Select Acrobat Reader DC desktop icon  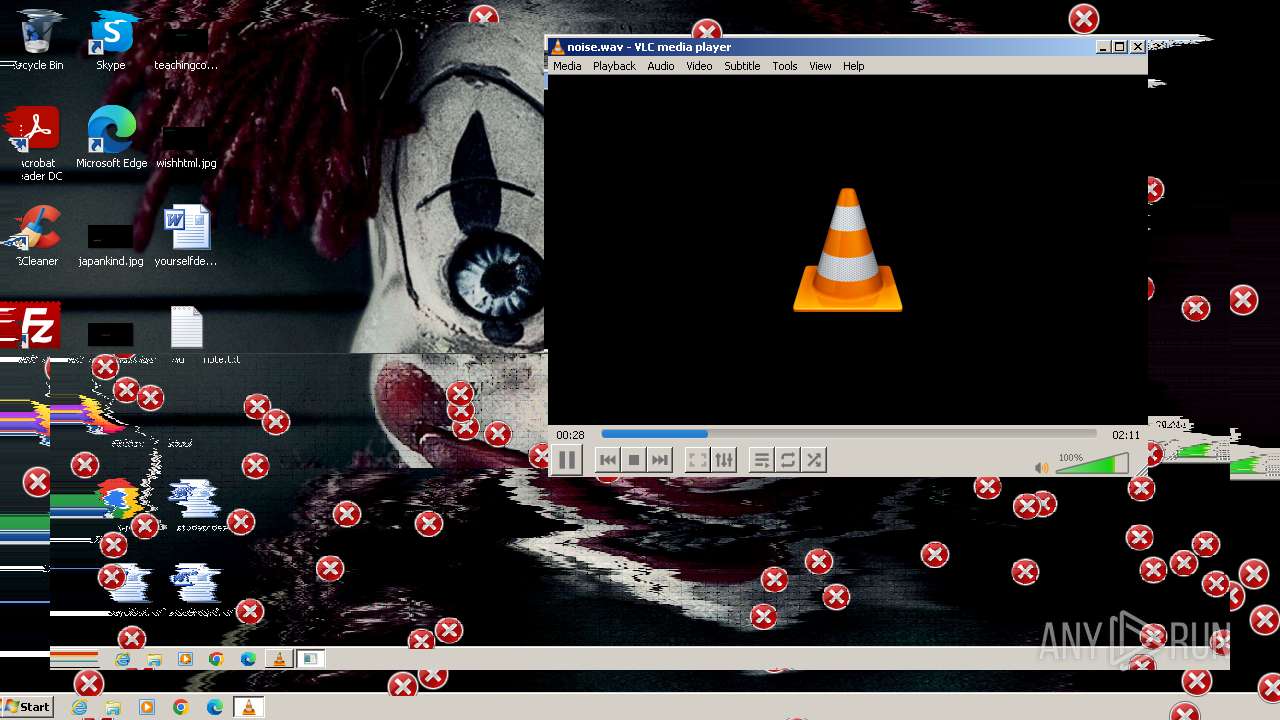point(37,145)
